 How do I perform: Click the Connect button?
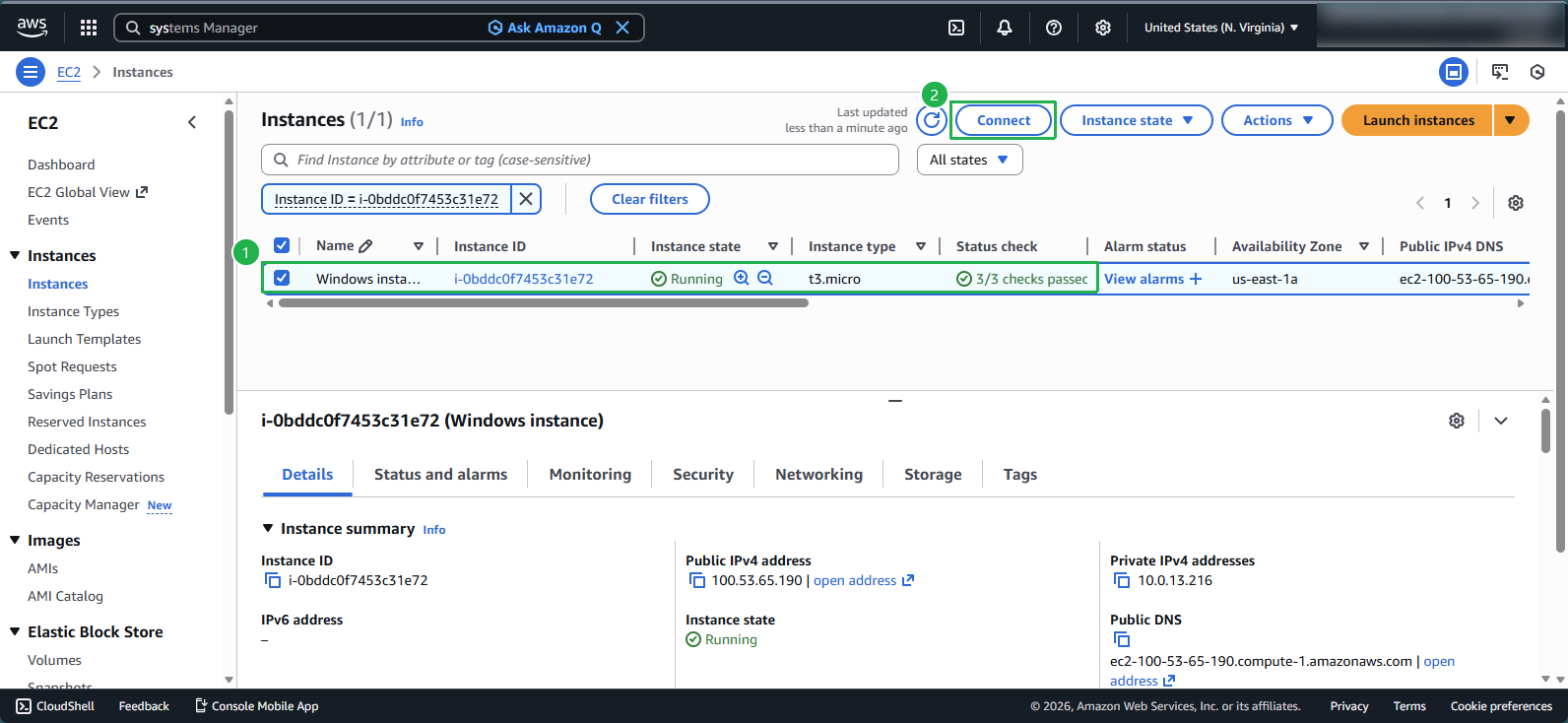1003,120
